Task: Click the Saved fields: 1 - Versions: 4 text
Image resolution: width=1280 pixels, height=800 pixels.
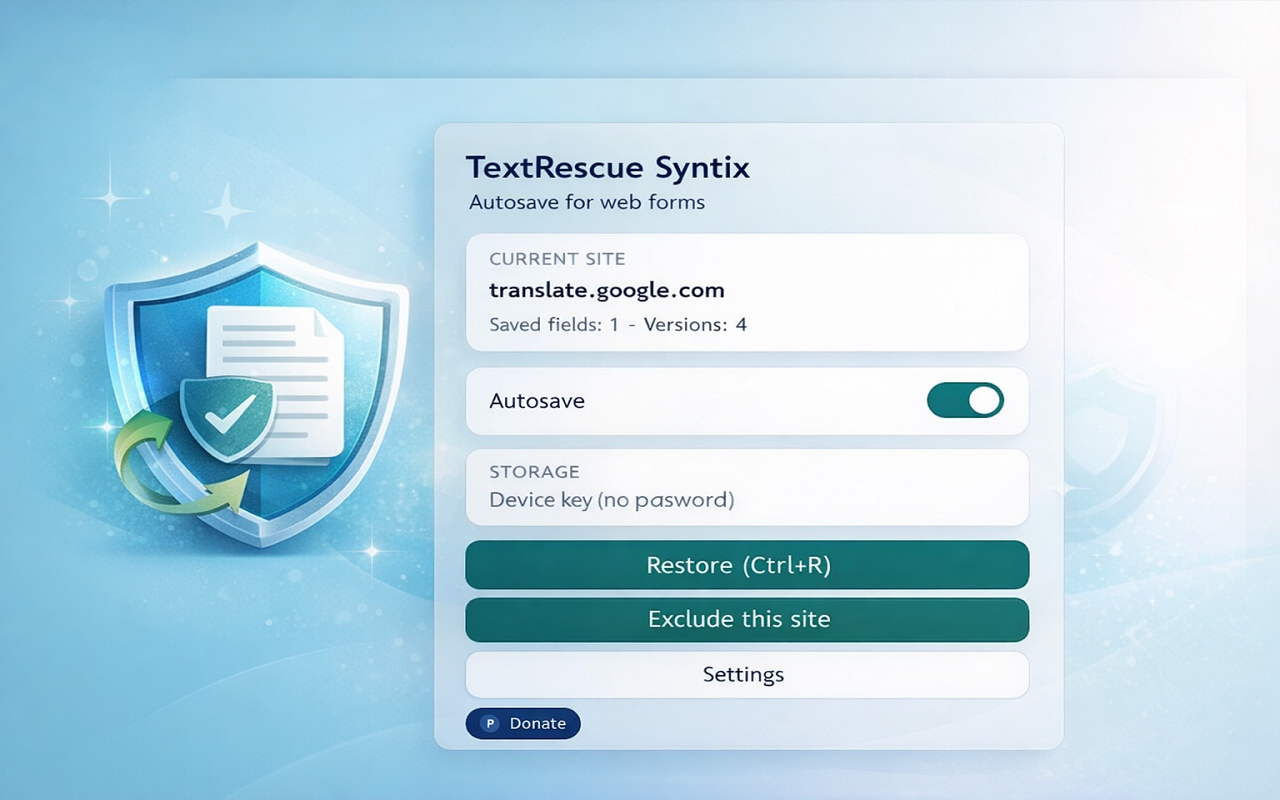Action: 618,325
